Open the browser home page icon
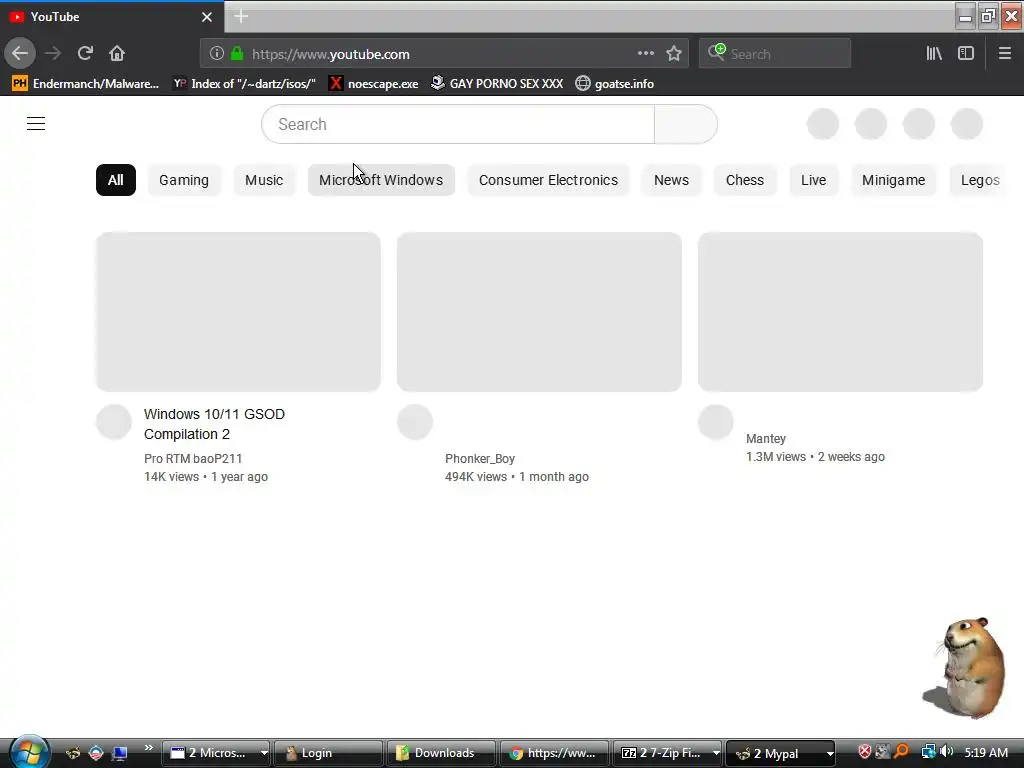Image resolution: width=1024 pixels, height=768 pixels. (x=117, y=54)
